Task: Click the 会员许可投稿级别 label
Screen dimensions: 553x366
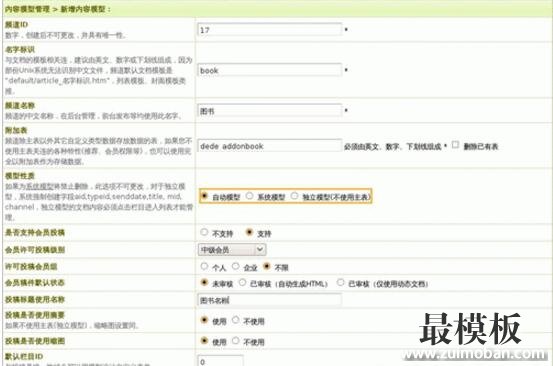Action: click(35, 250)
